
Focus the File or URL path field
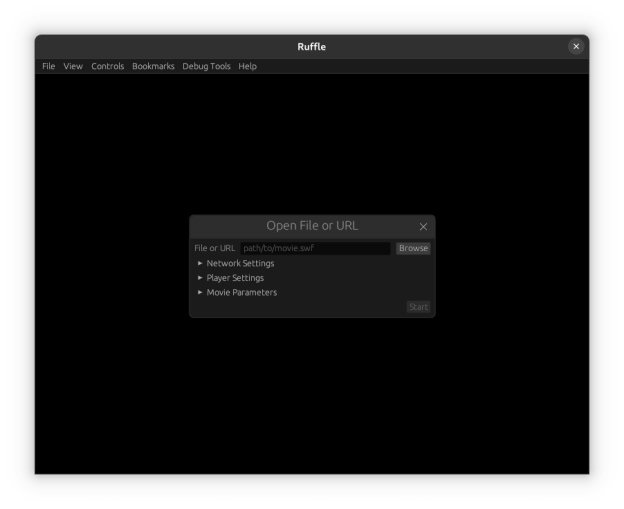(315, 248)
